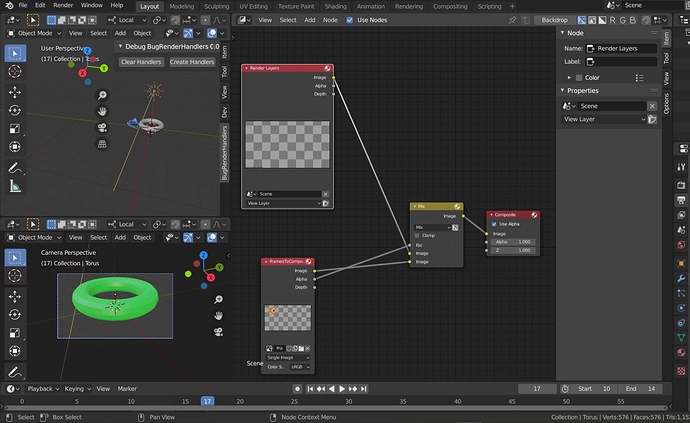Select the Cursor tool in upper viewport
Image resolution: width=690 pixels, height=423 pixels.
point(15,71)
